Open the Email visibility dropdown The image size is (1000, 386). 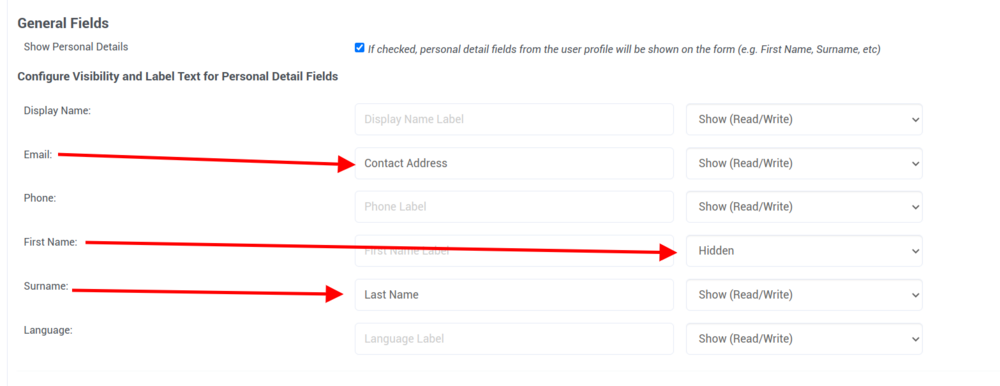click(x=804, y=163)
